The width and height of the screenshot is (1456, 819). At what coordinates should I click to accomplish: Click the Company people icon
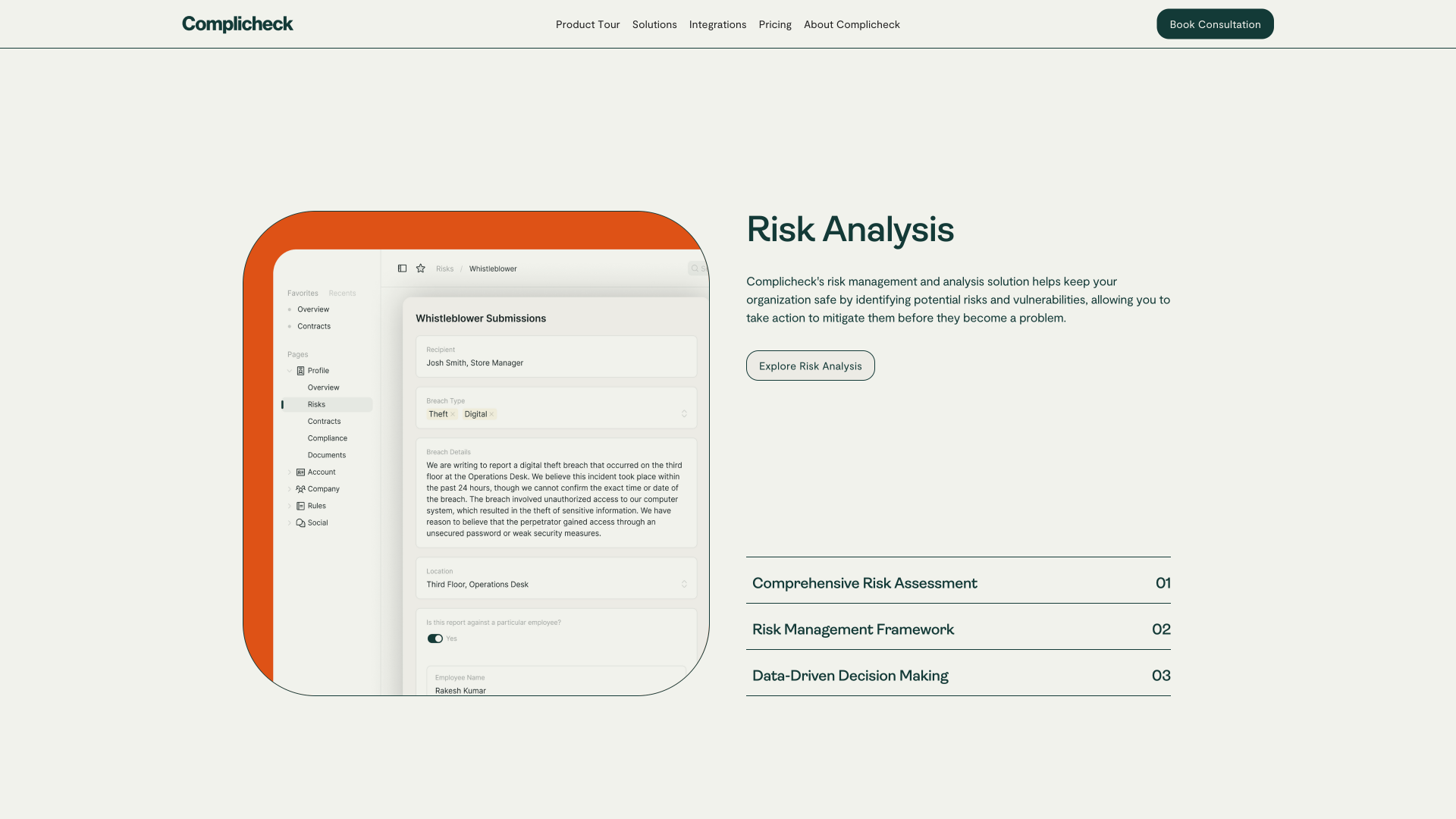[300, 489]
